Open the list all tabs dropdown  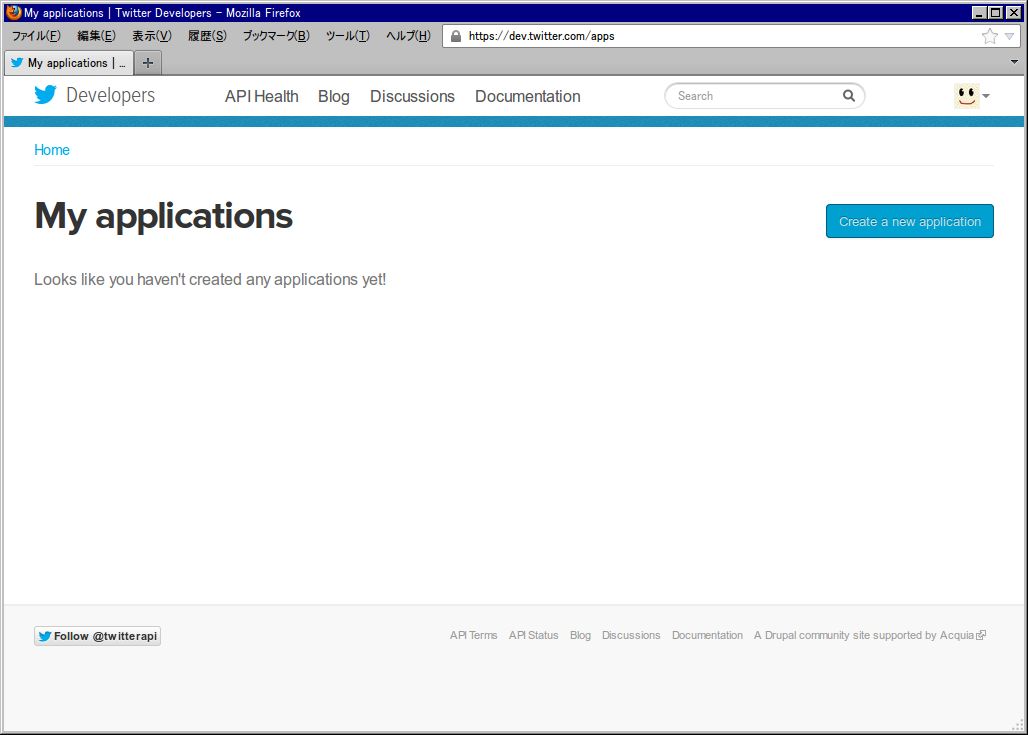[x=1014, y=62]
